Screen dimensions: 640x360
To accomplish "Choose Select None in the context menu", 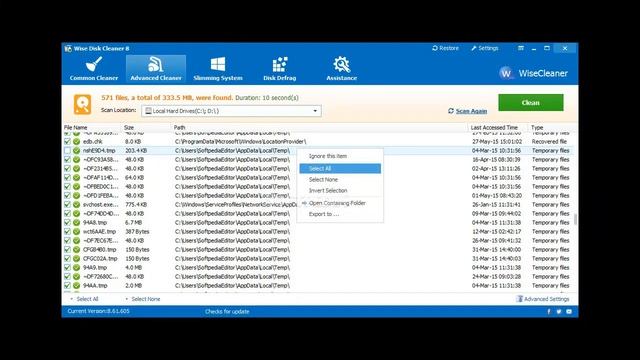I will 340,180.
